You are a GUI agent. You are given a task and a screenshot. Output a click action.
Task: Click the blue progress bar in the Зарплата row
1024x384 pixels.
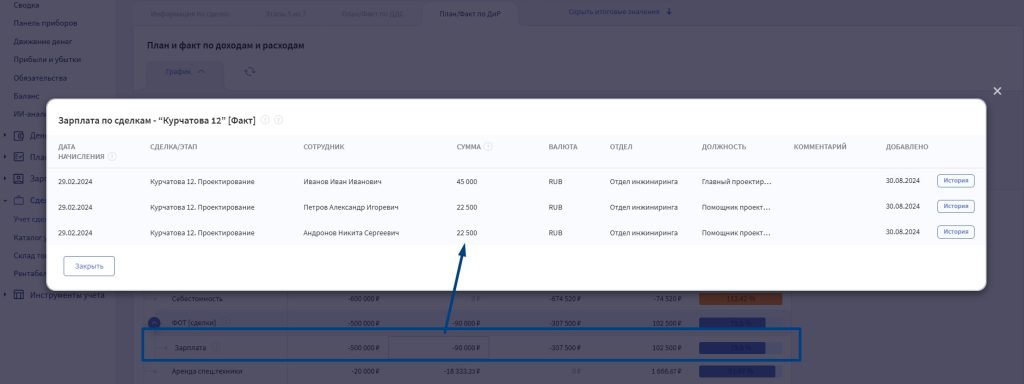741,348
